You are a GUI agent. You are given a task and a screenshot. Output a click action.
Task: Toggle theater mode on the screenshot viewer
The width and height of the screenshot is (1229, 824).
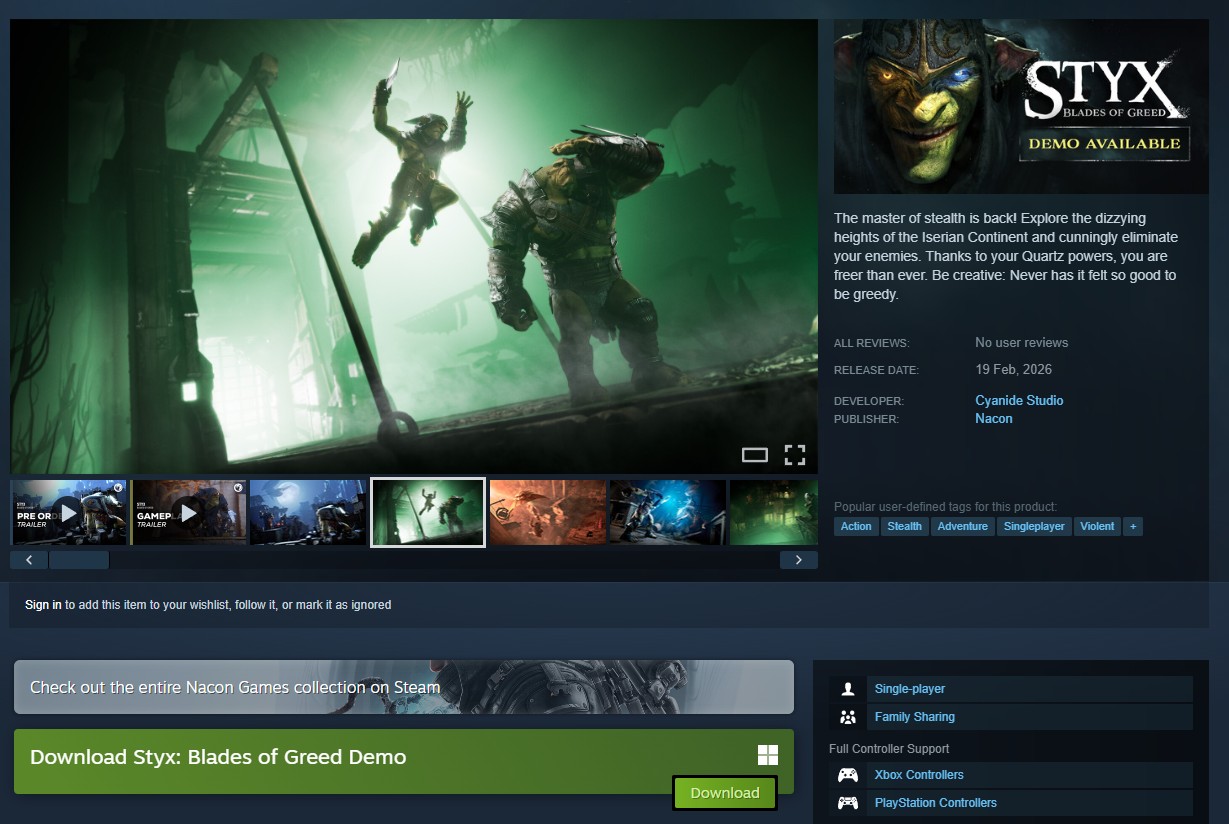point(755,455)
